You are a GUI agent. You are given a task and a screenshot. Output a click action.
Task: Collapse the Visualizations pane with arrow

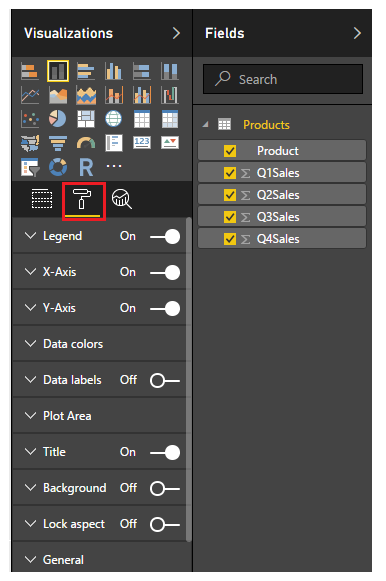pos(176,33)
